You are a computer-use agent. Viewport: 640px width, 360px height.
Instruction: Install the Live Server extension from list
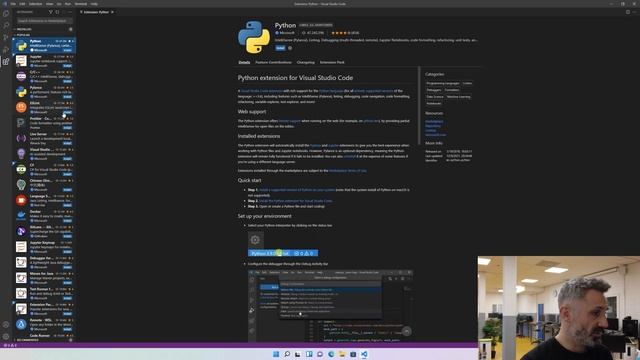(67, 143)
